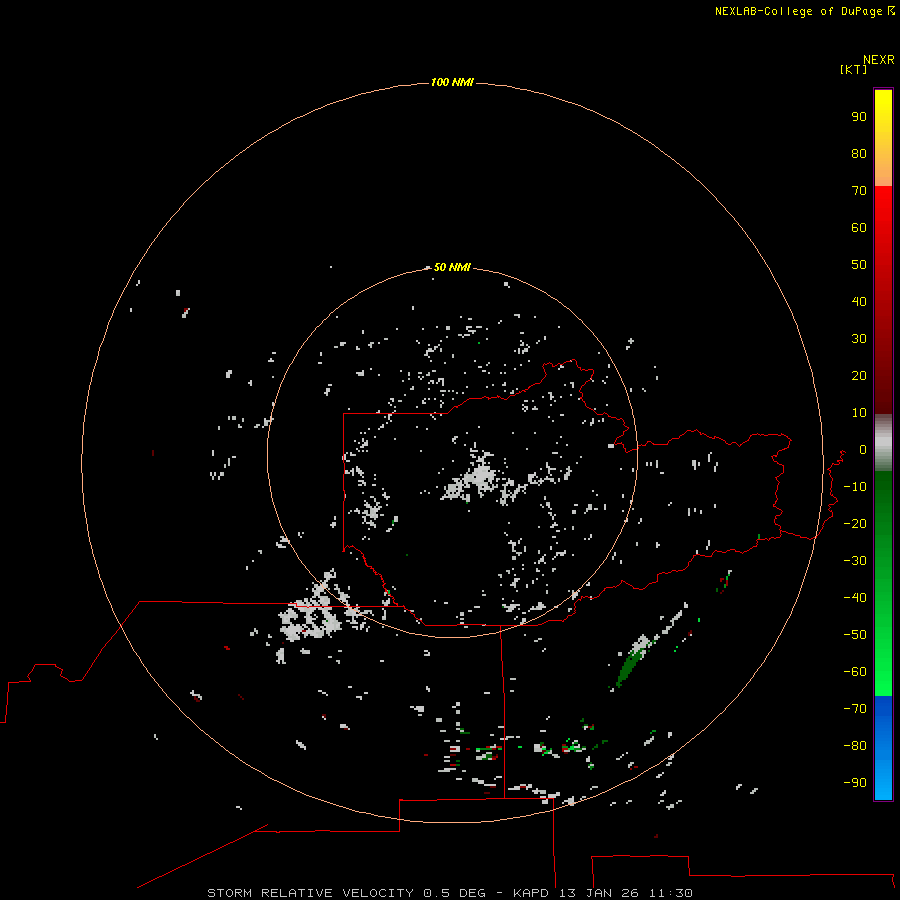900x900 pixels.
Task: Click the -20 value on velocity scale
Action: point(855,523)
